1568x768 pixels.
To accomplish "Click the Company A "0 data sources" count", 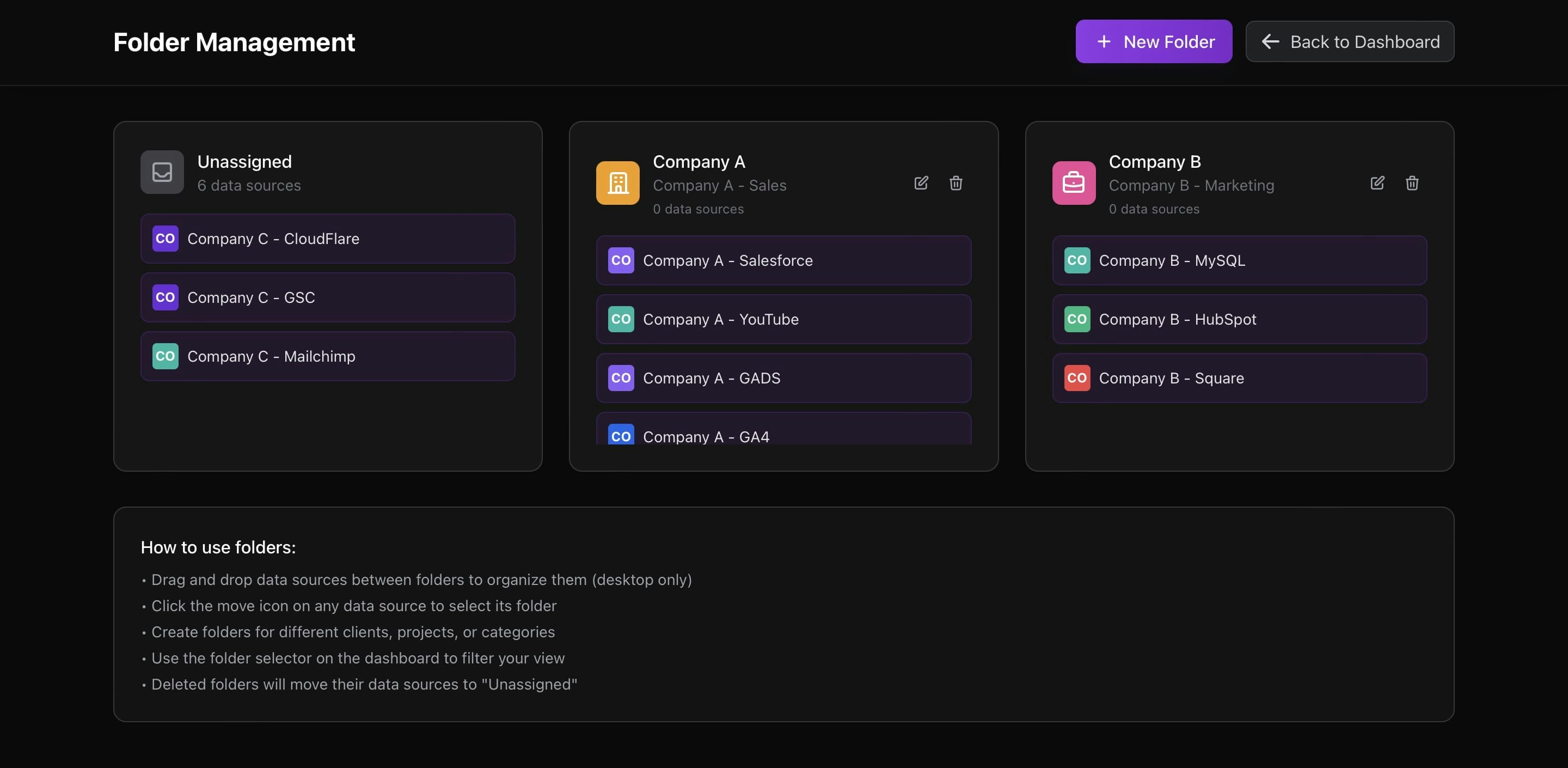I will [698, 209].
